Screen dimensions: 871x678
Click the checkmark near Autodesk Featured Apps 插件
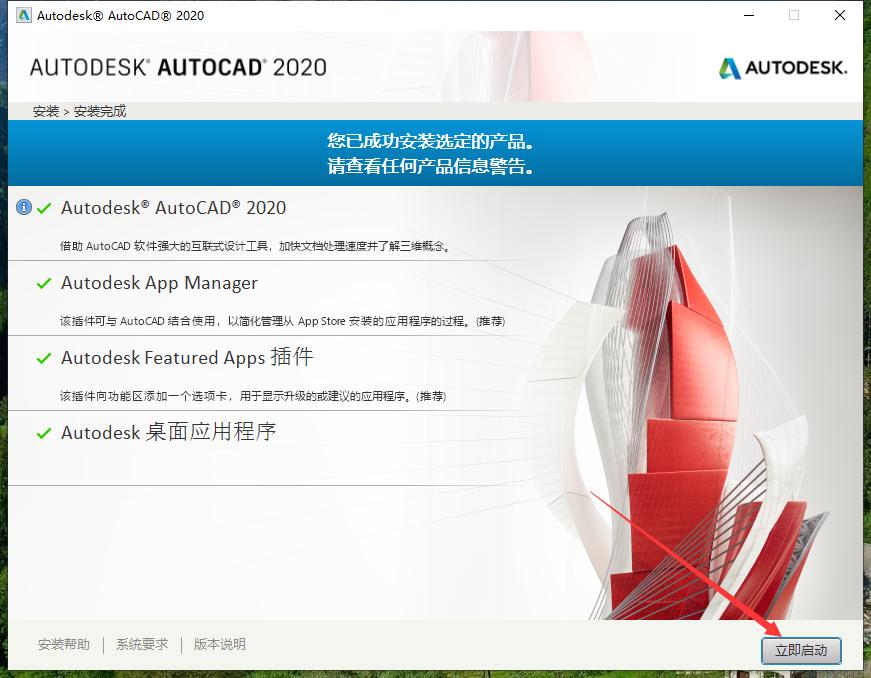coord(42,357)
